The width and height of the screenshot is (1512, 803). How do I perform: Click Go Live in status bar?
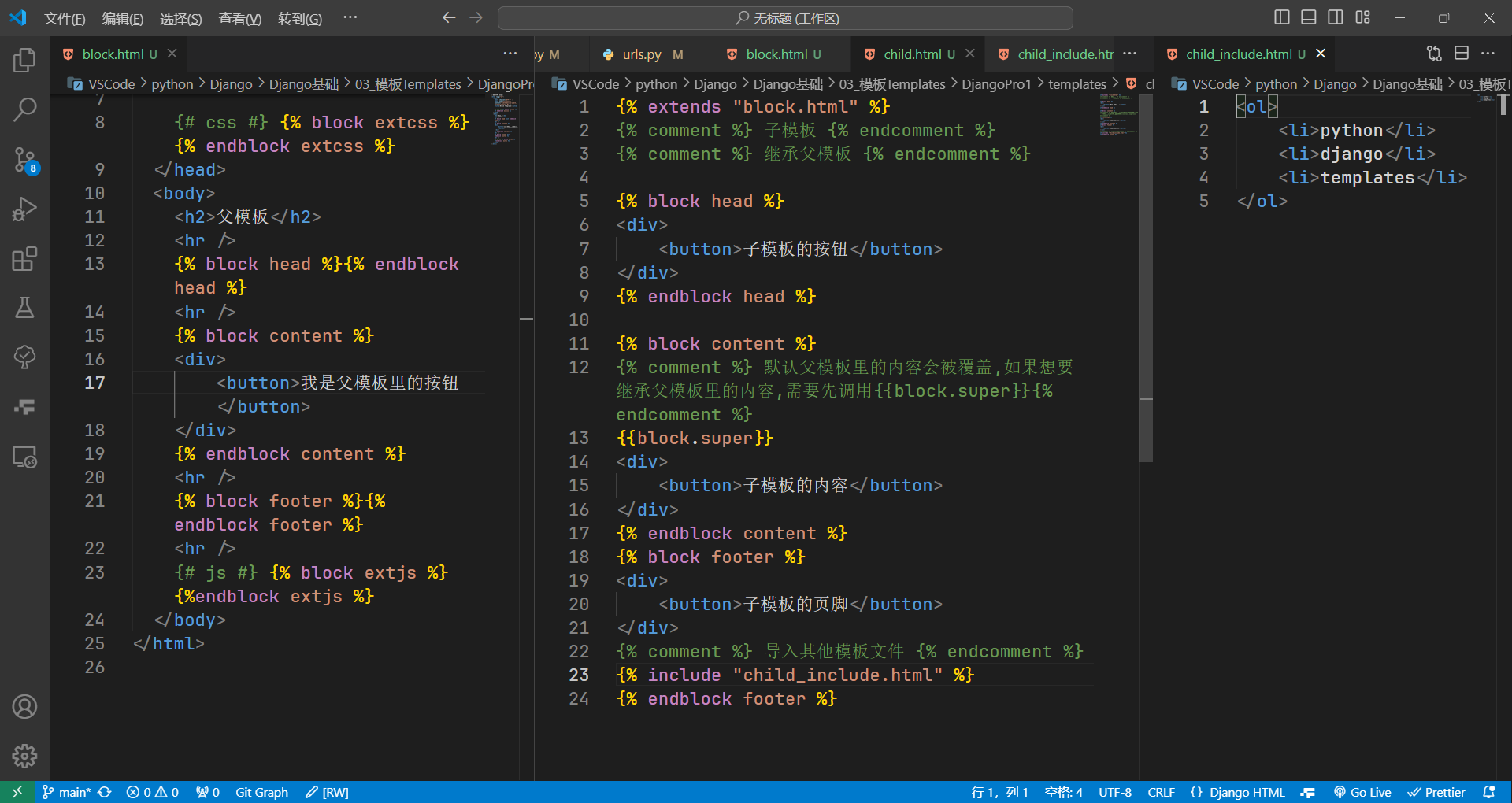[1362, 792]
